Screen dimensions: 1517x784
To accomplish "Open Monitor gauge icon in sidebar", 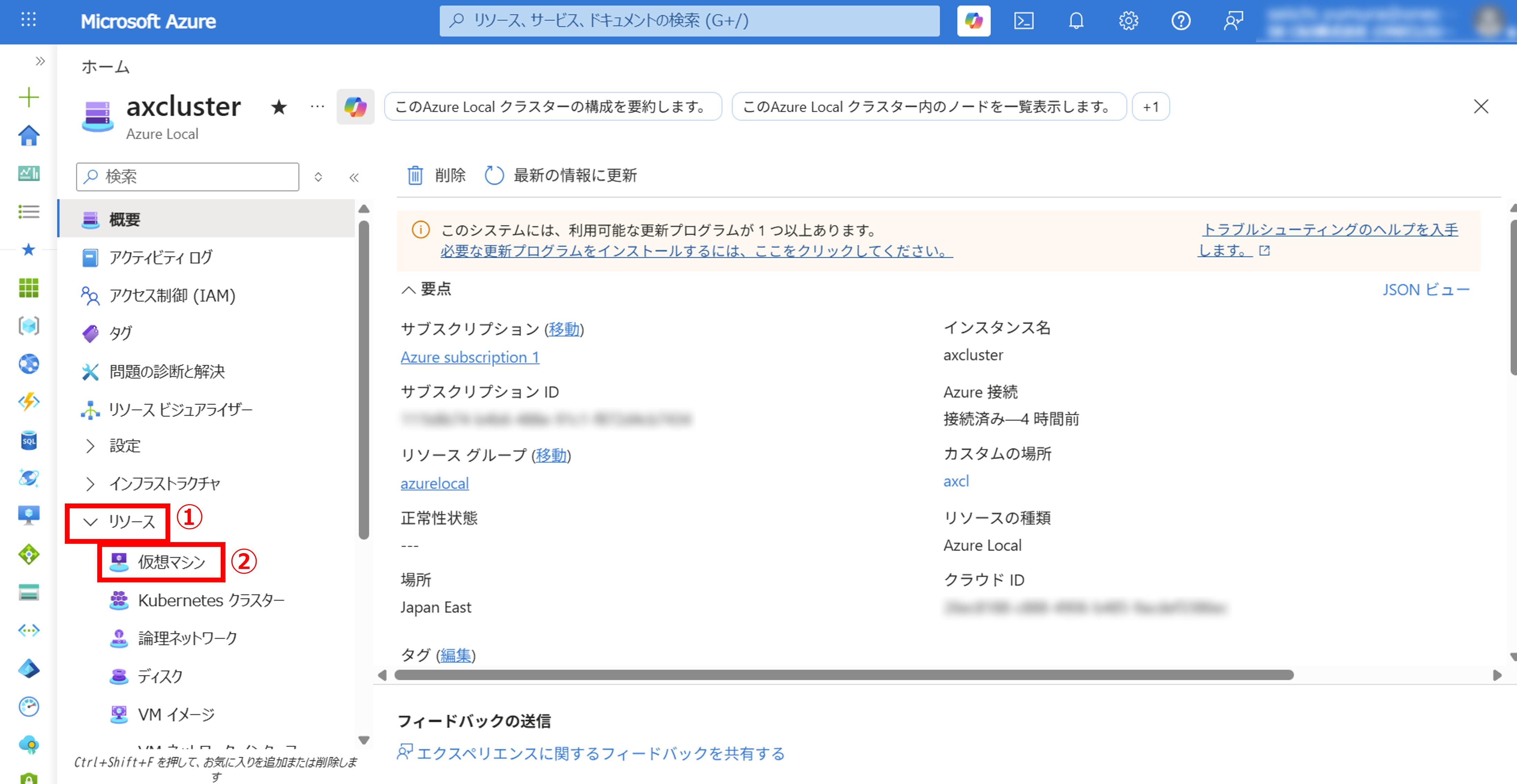I will [x=29, y=706].
